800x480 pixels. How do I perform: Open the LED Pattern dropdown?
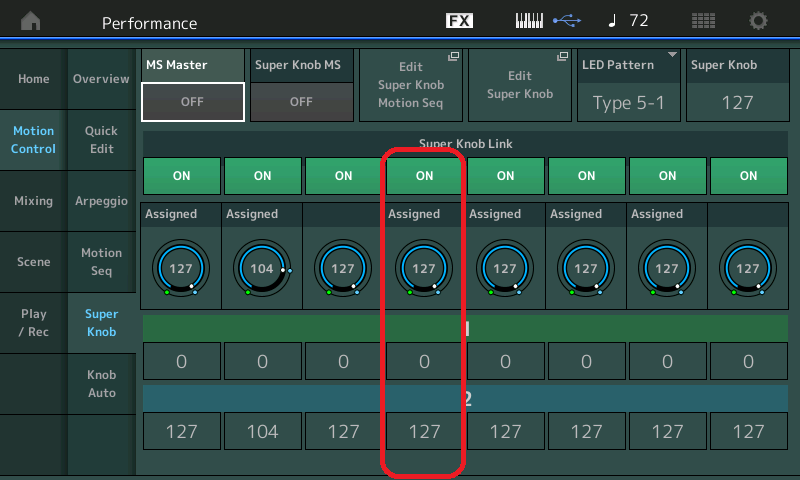(628, 85)
